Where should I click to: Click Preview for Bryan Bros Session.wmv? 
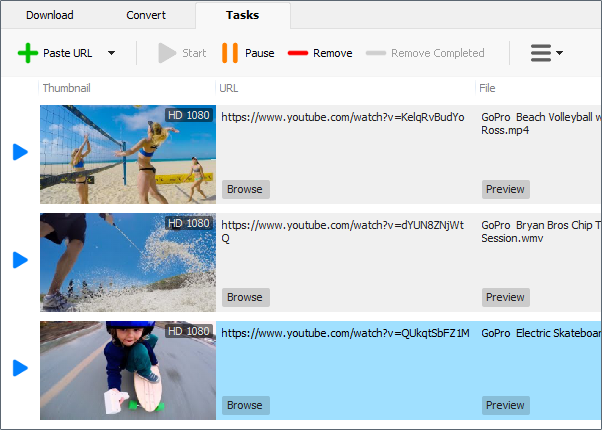point(506,297)
